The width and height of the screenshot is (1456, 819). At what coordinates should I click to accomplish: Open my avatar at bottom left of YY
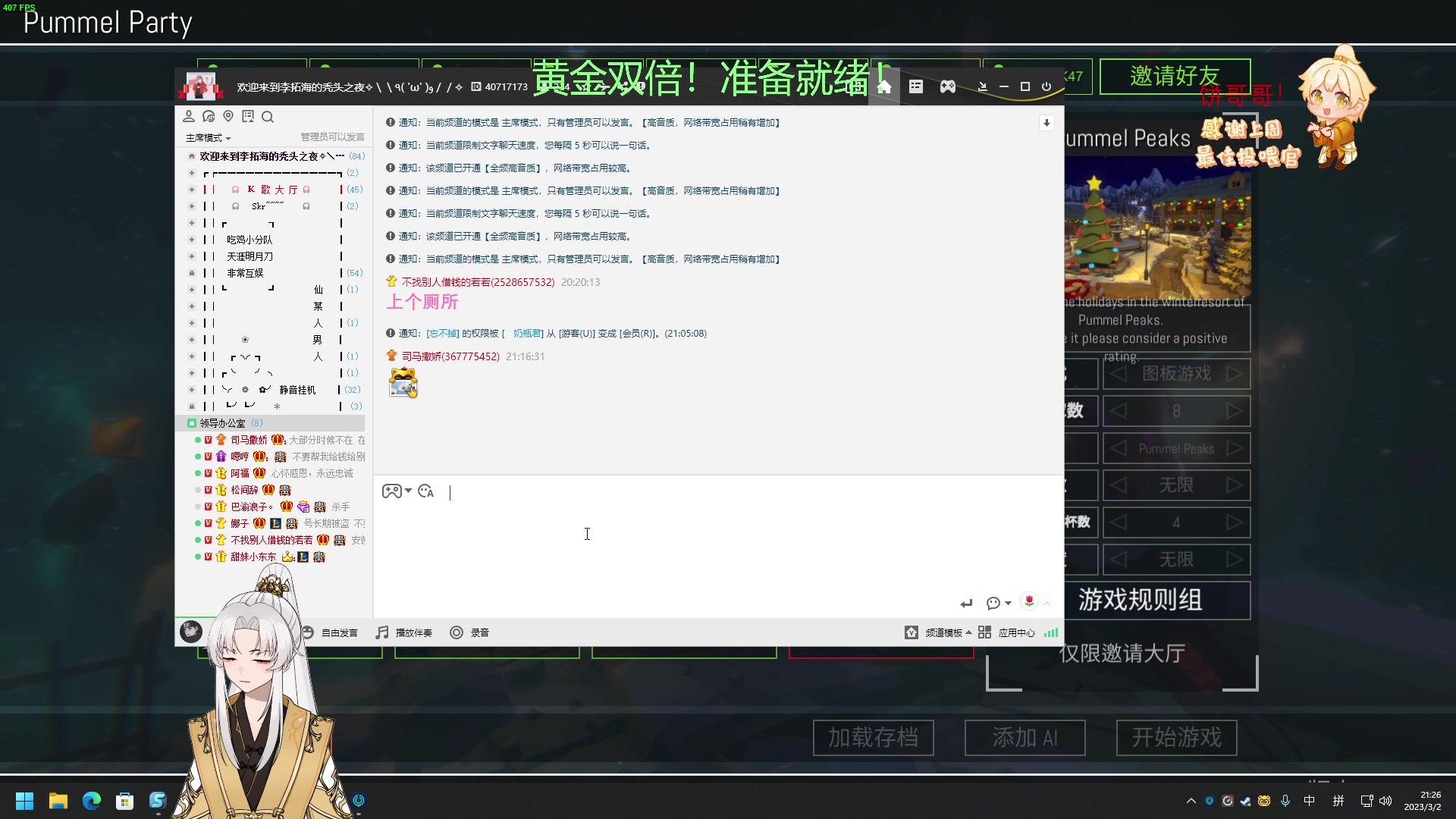(190, 631)
